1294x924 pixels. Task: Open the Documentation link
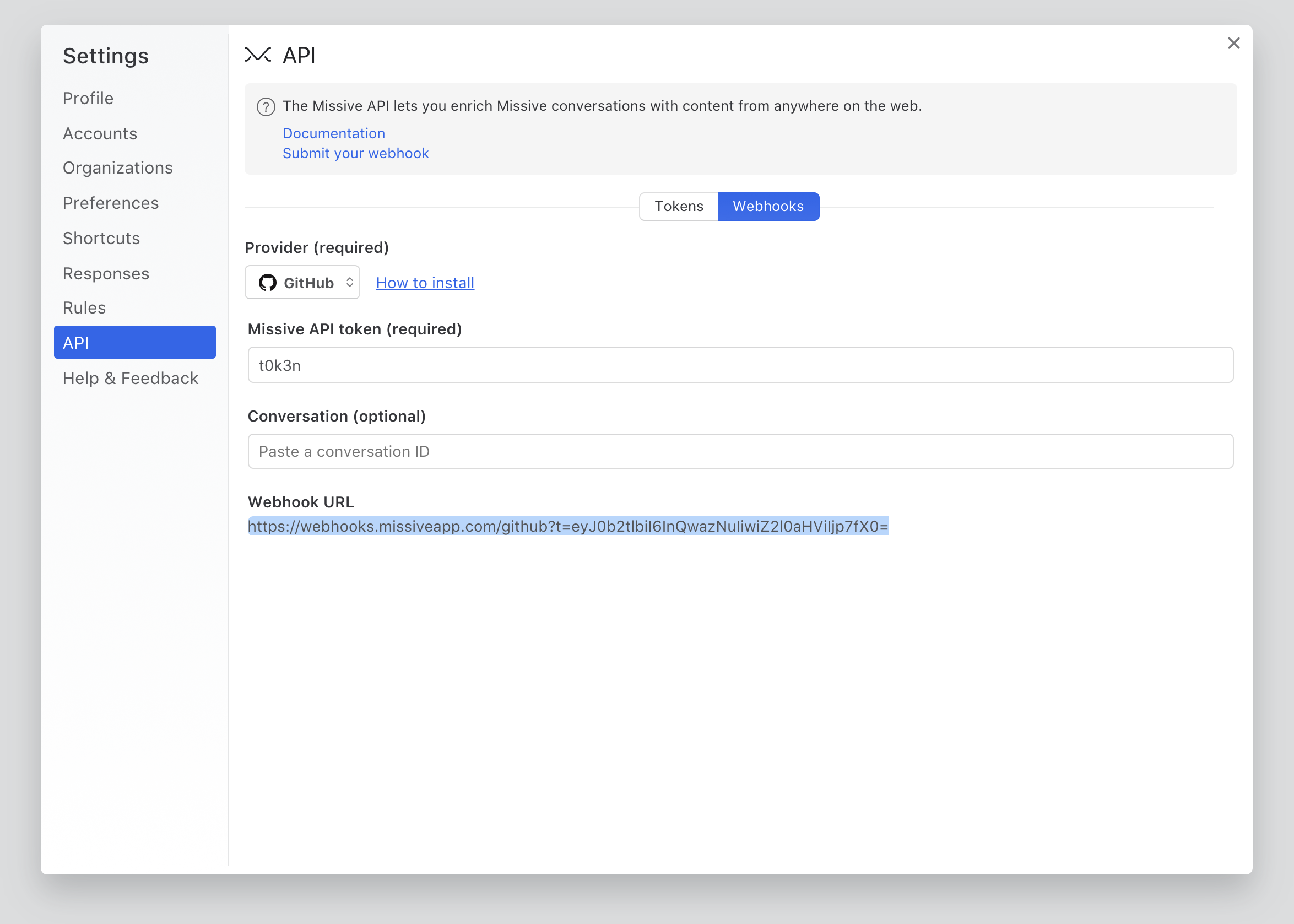coord(333,133)
